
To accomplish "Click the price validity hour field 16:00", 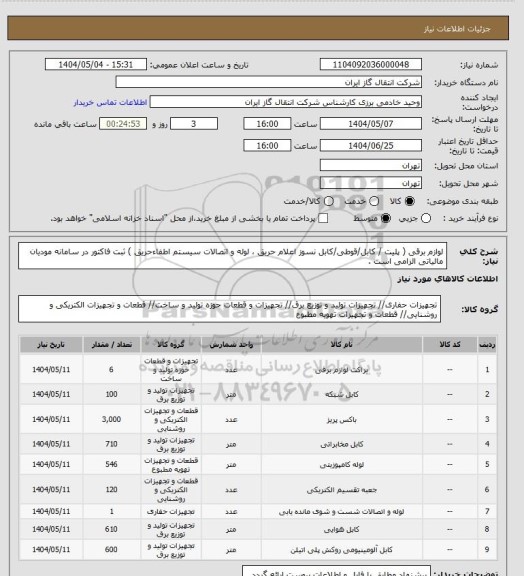I will [x=267, y=145].
